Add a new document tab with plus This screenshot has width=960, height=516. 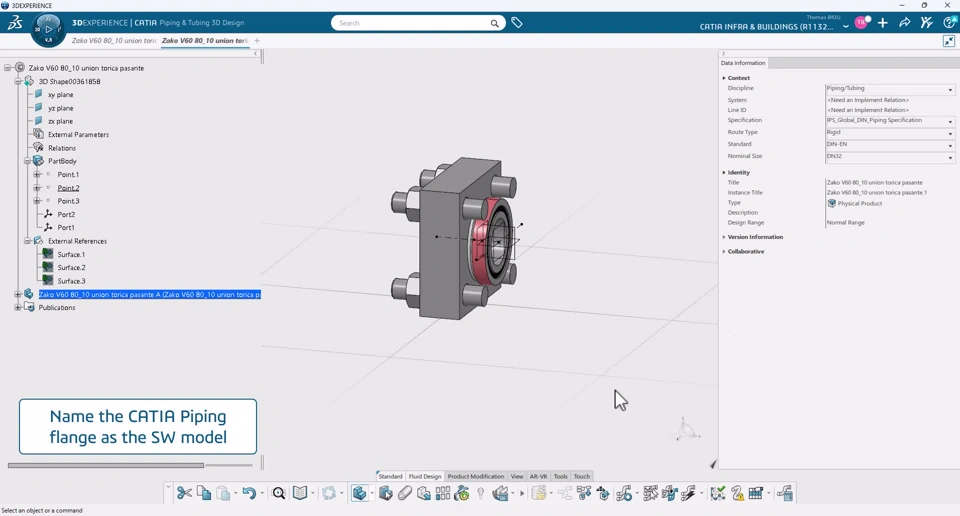pyautogui.click(x=257, y=40)
